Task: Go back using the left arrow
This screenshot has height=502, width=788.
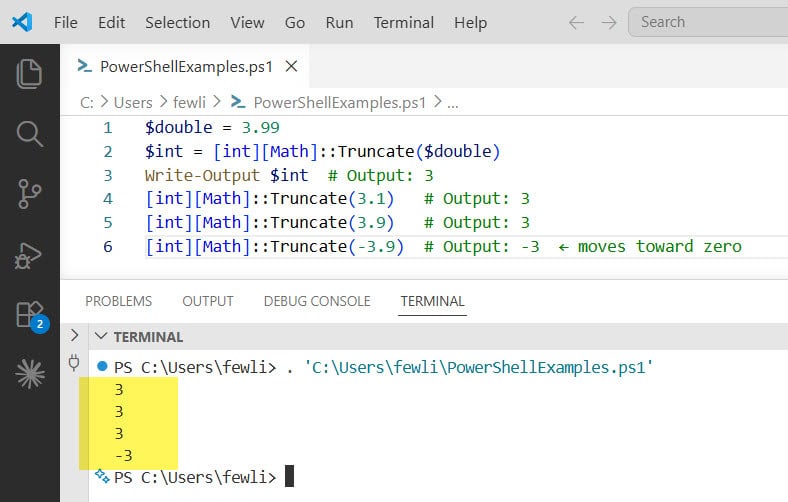Action: click(576, 23)
